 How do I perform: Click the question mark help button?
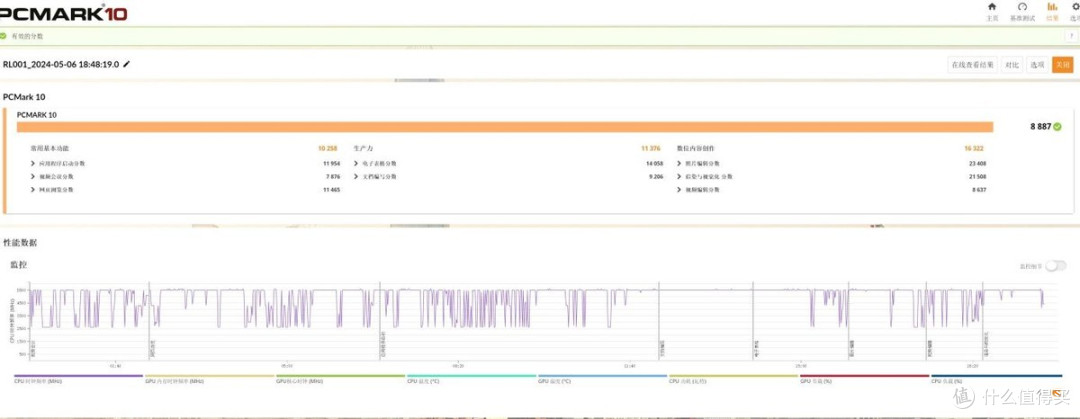1072,35
